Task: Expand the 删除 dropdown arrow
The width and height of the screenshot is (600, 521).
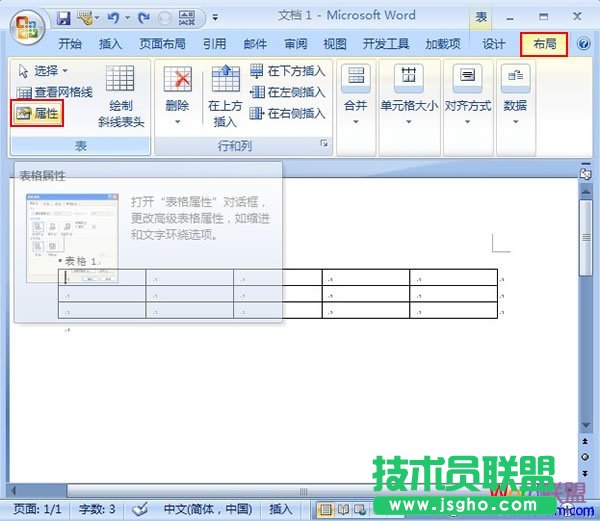Action: click(x=177, y=122)
